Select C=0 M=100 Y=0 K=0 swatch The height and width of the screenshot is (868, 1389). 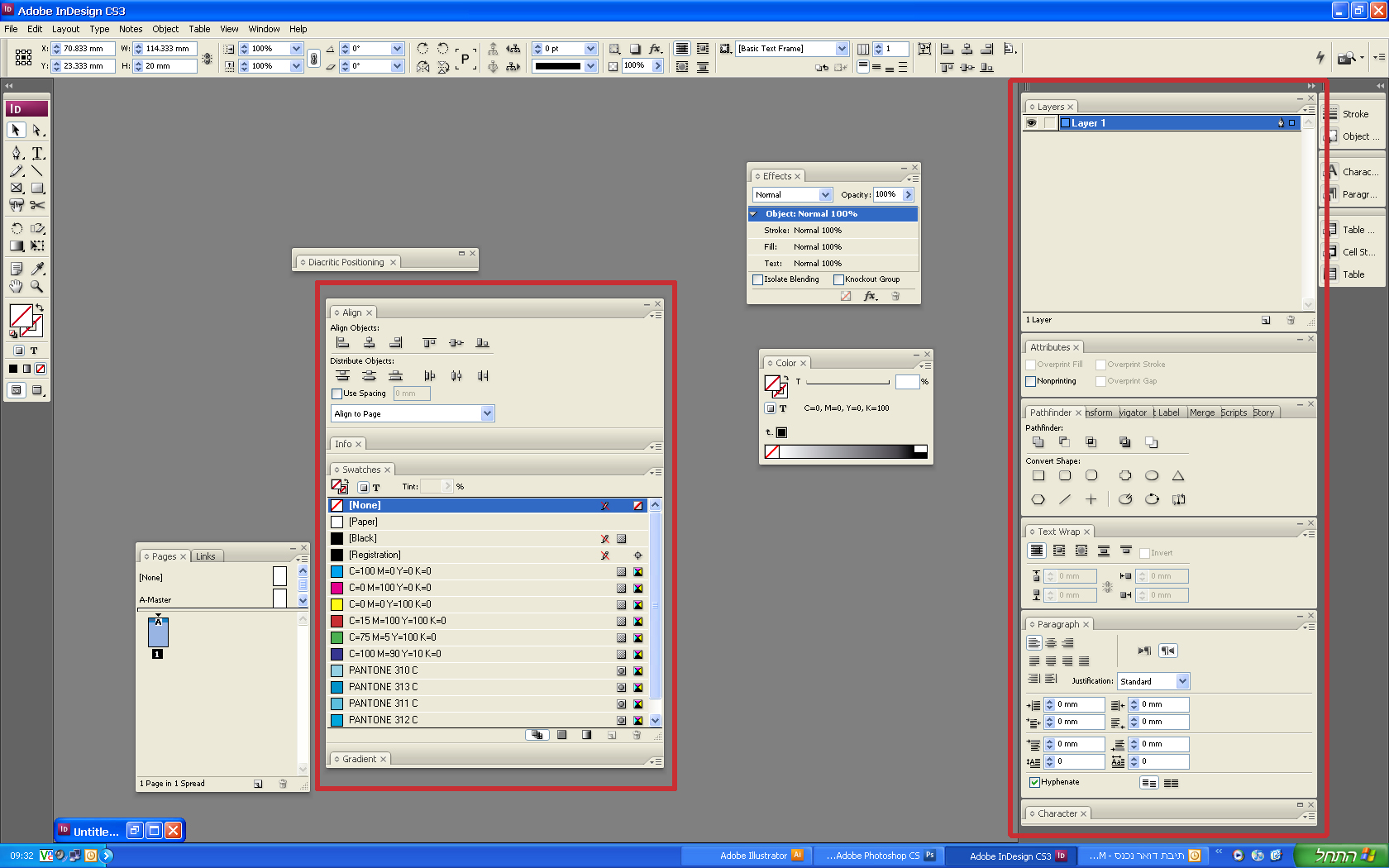pyautogui.click(x=488, y=588)
